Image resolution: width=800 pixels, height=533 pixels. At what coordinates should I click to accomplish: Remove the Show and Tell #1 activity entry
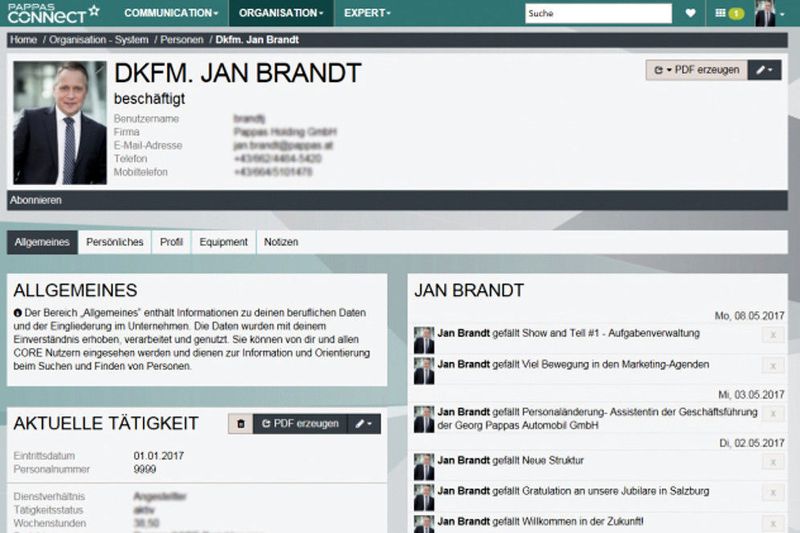click(x=773, y=335)
